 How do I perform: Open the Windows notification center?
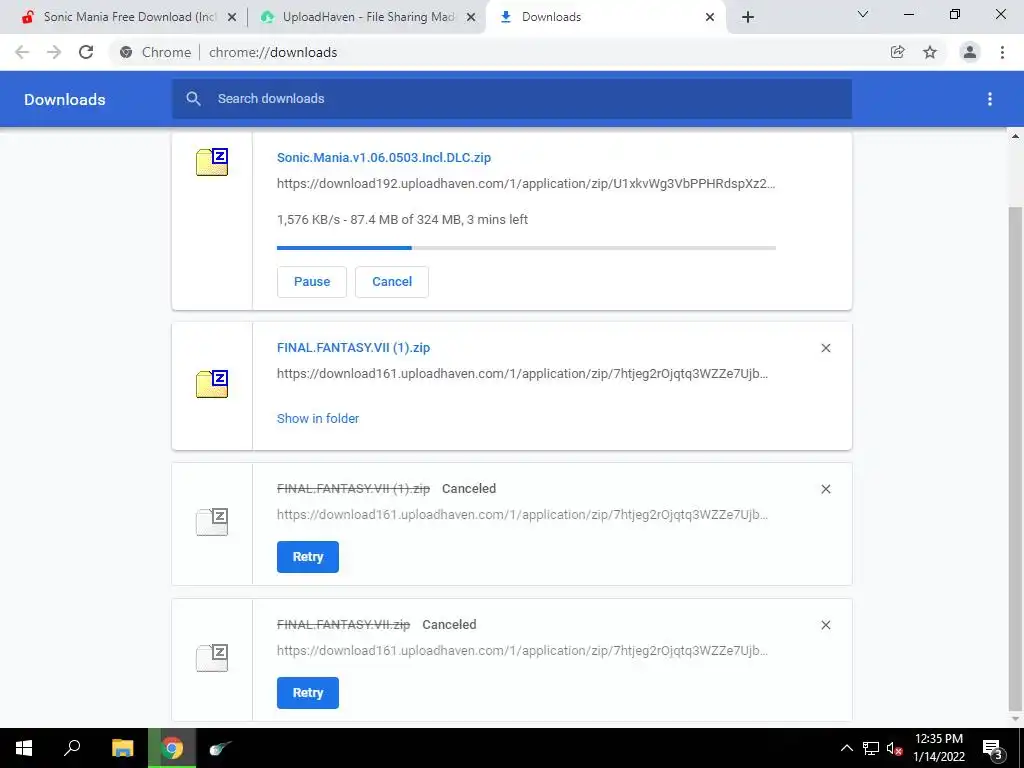(x=993, y=748)
